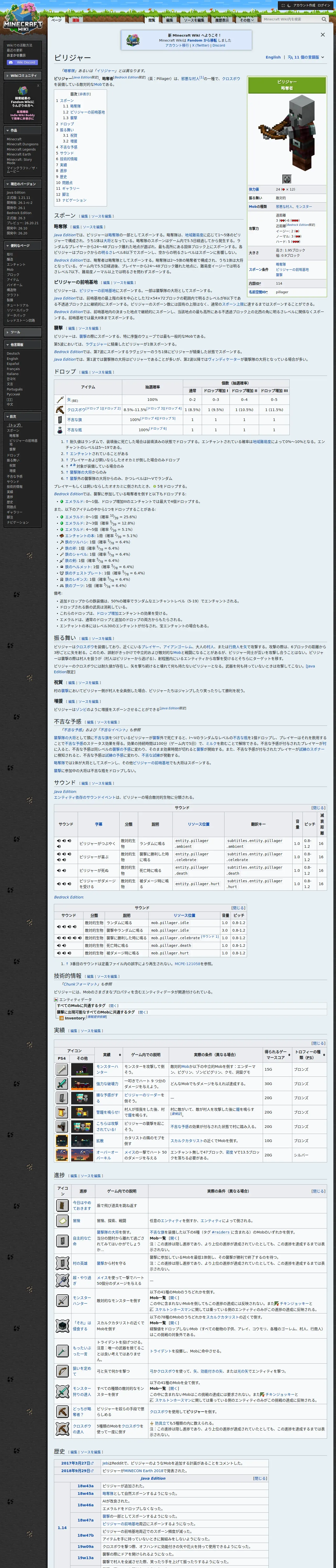This screenshot has height=1568, width=336.
Task: Click the crossbow icon in the drop table
Action: coord(60,410)
